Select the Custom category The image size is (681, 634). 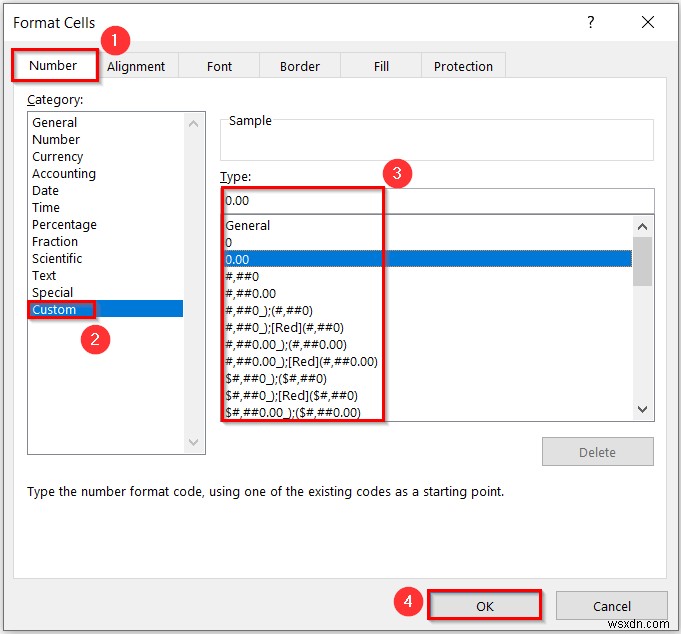tap(107, 309)
